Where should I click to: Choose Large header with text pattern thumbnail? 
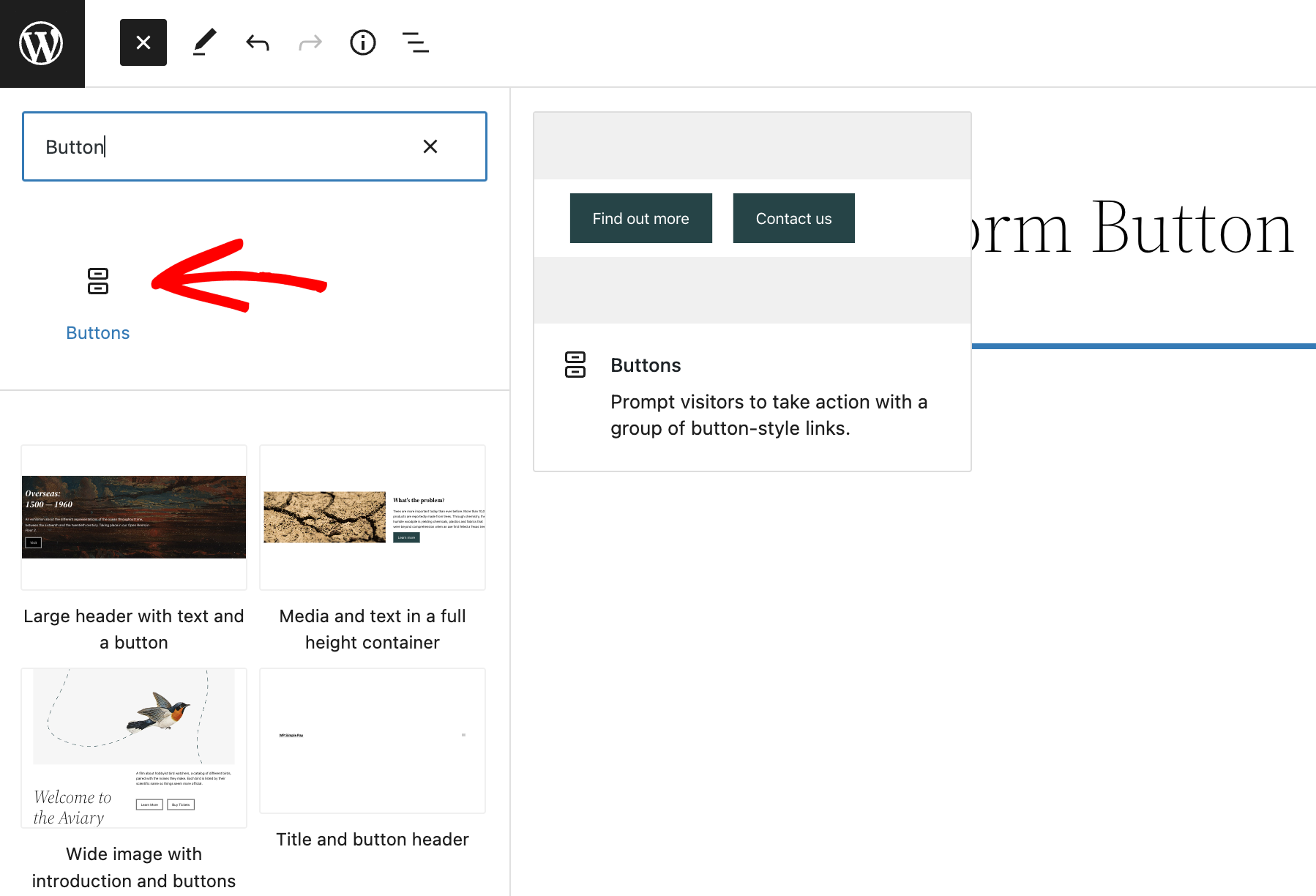click(134, 517)
